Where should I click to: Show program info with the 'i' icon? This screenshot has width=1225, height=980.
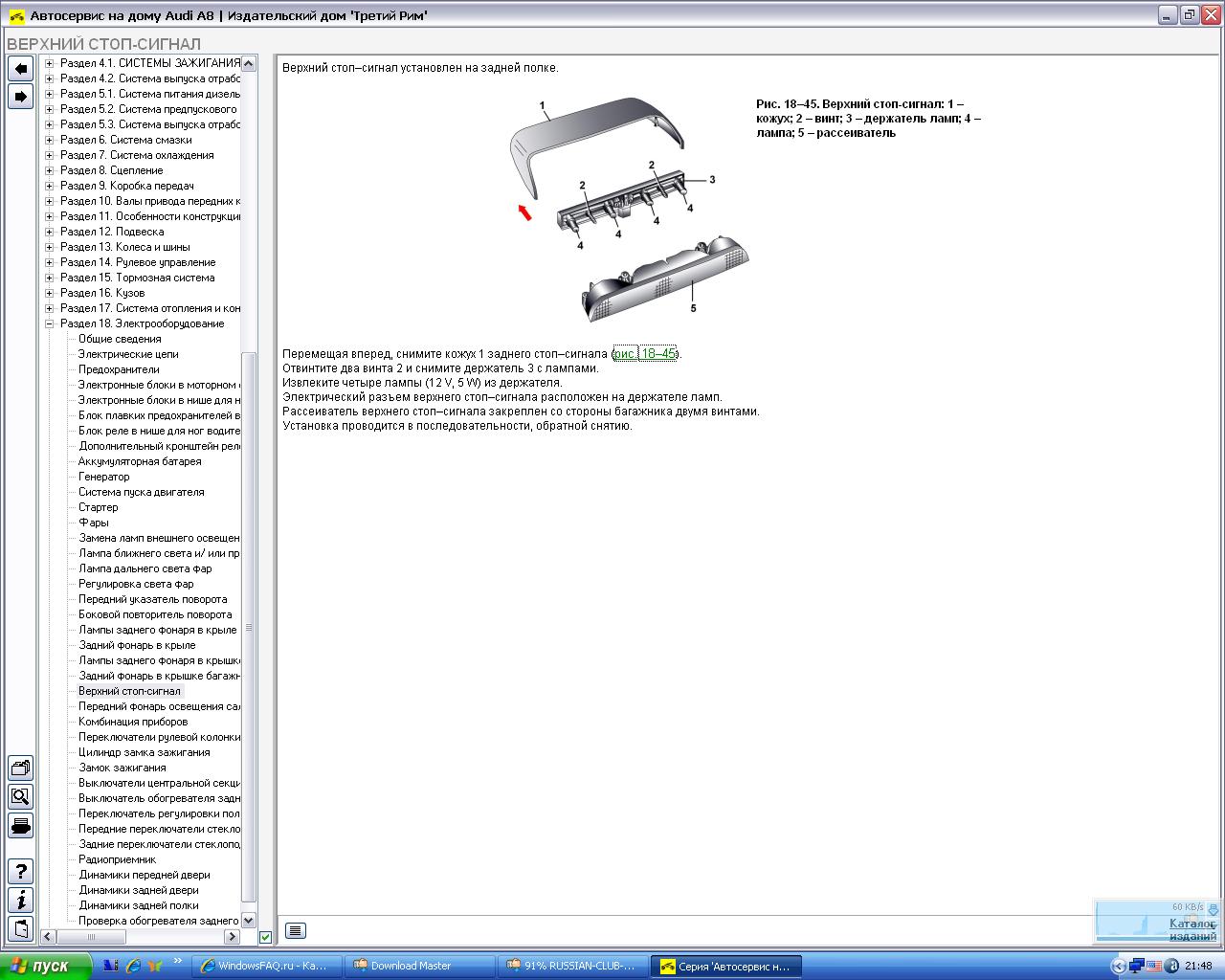pos(20,900)
